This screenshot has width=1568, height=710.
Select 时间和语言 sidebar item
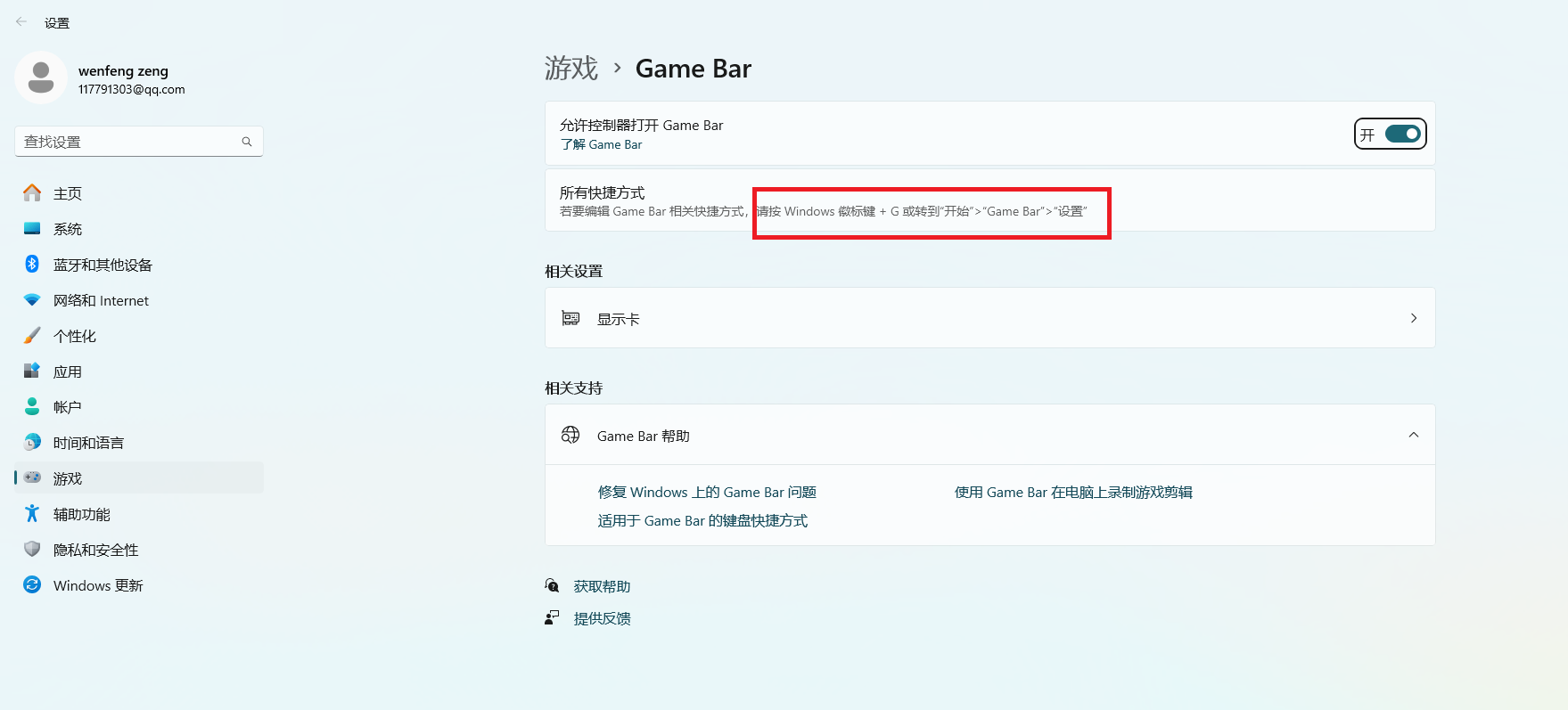tap(139, 443)
